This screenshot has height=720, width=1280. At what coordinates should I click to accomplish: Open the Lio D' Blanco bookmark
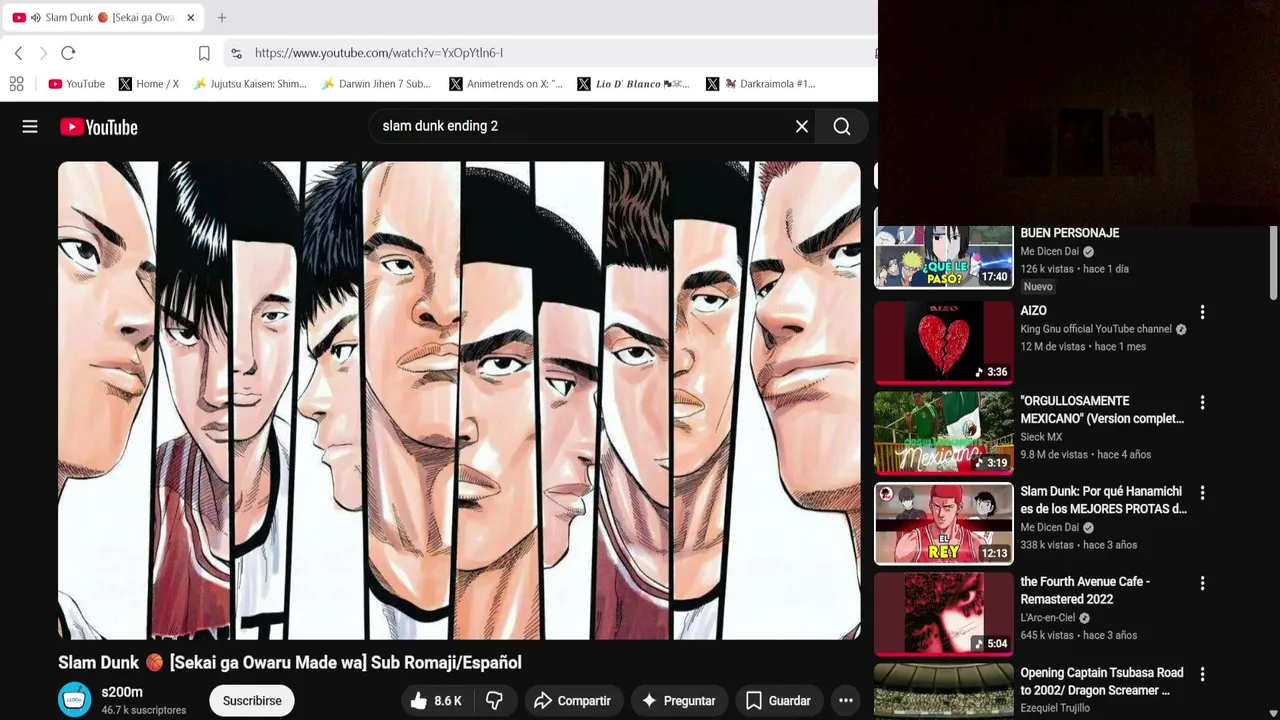click(x=634, y=84)
